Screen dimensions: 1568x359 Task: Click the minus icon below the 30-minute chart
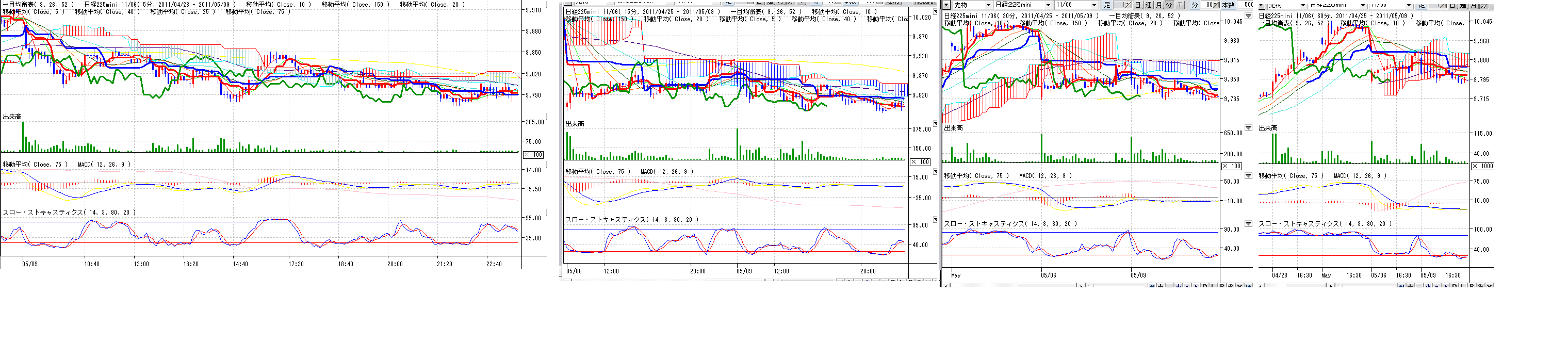1170,286
